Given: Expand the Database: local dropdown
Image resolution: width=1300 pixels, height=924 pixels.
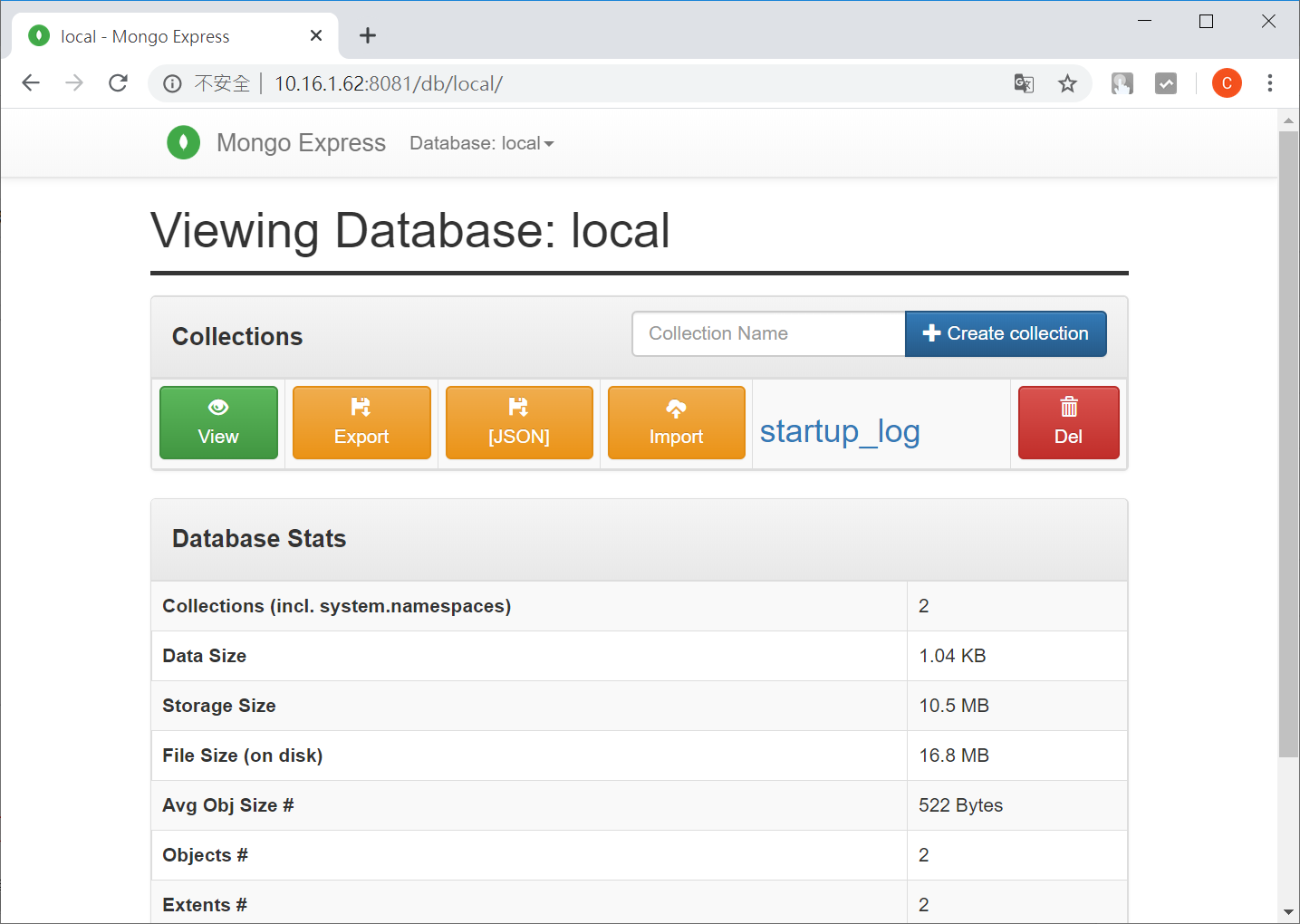Looking at the screenshot, I should click(481, 142).
